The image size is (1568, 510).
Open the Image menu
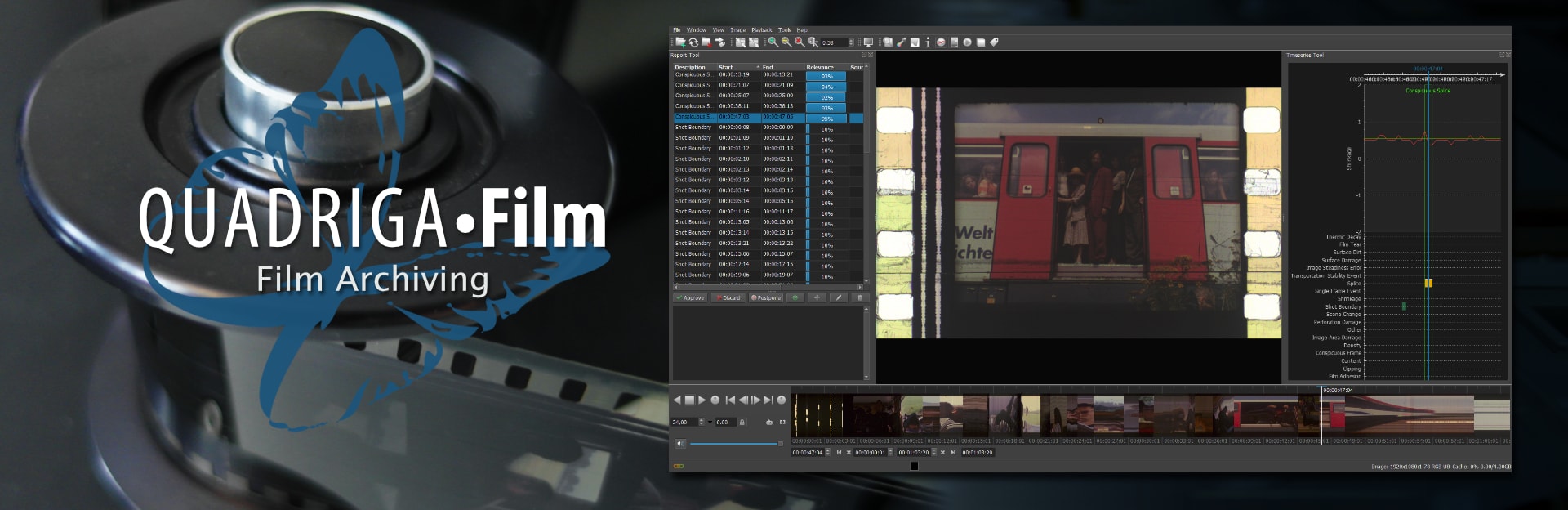coord(737,30)
